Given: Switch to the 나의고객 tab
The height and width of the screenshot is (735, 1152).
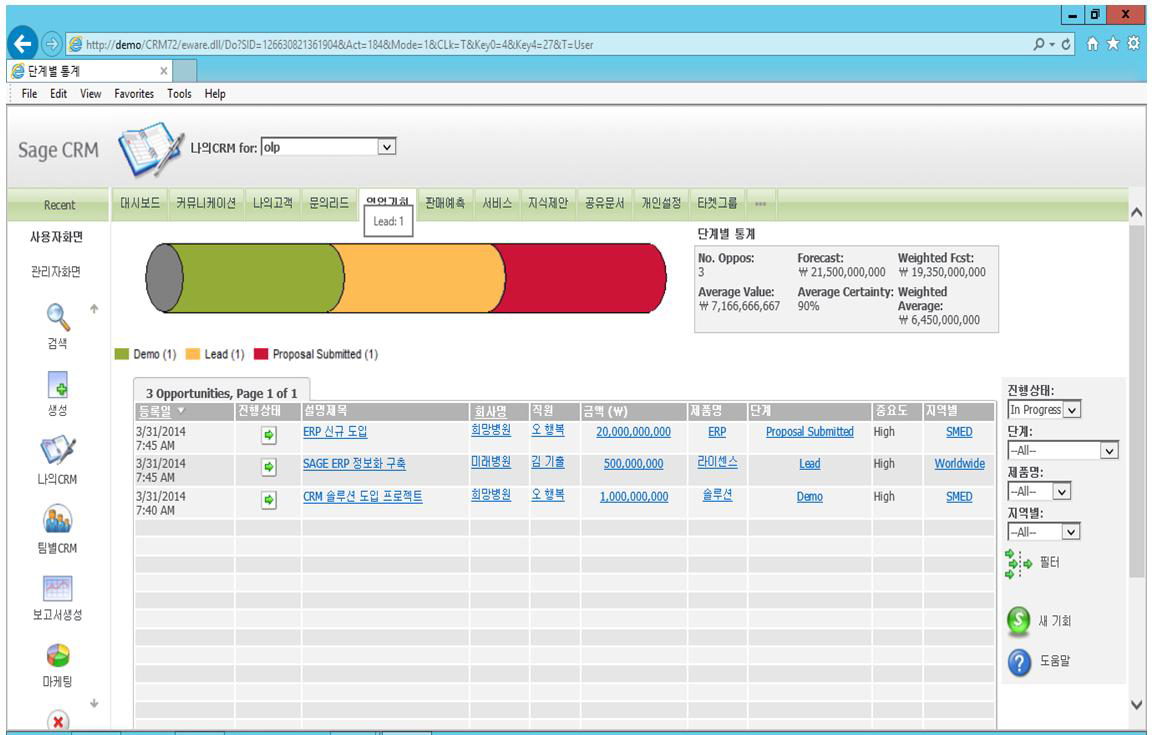Looking at the screenshot, I should pos(273,203).
